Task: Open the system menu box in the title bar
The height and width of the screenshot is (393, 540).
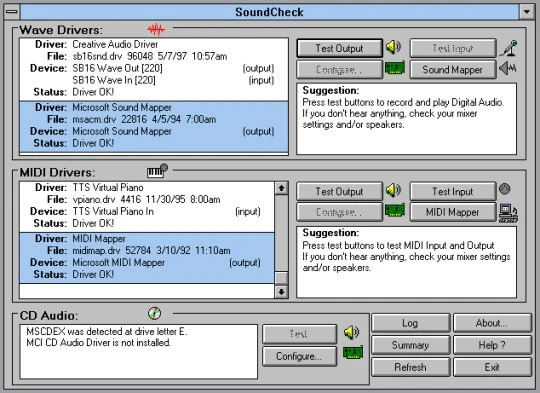Action: point(12,12)
